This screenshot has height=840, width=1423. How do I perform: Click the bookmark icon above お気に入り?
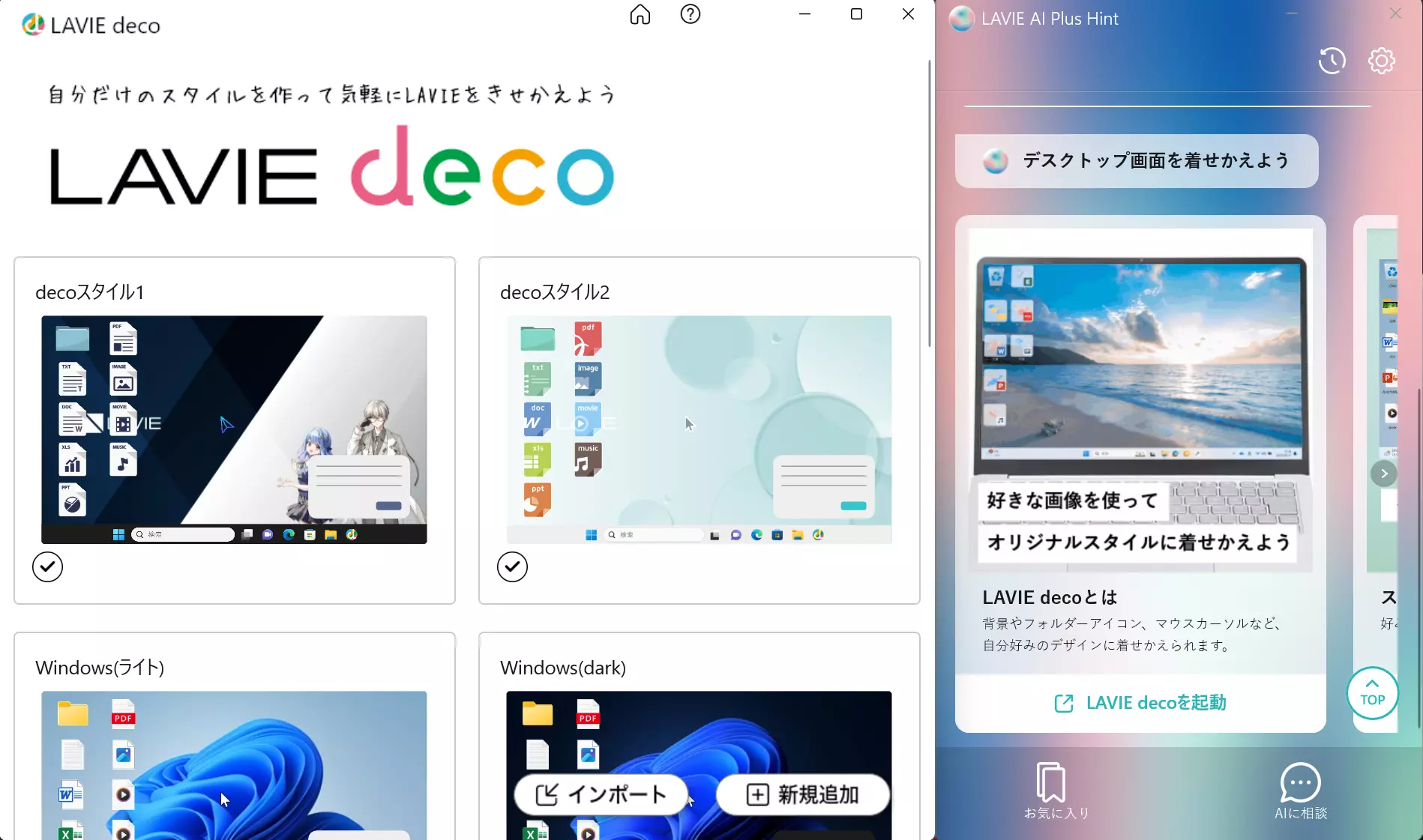pos(1052,779)
